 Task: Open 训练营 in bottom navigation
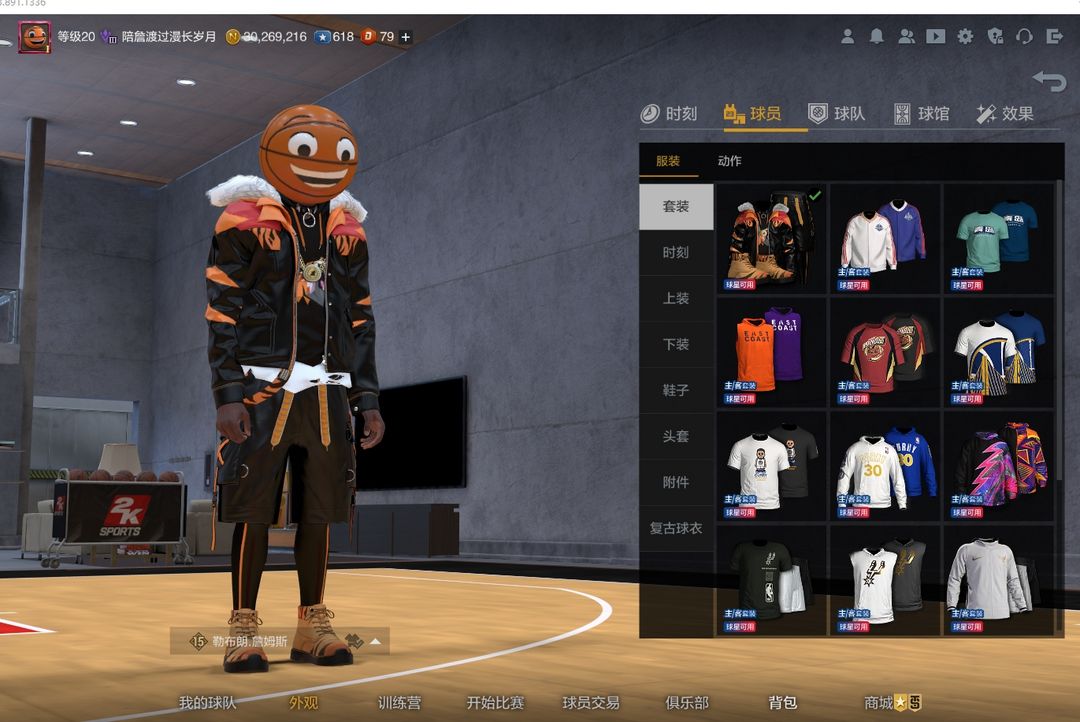point(399,703)
